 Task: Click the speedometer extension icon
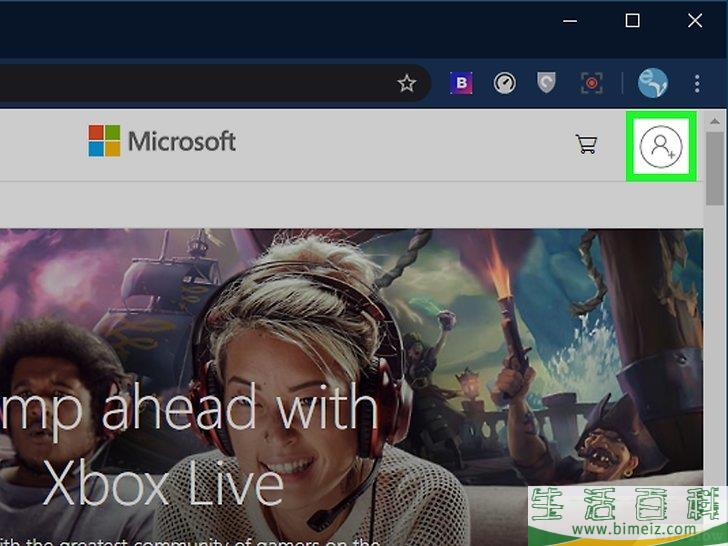(505, 84)
